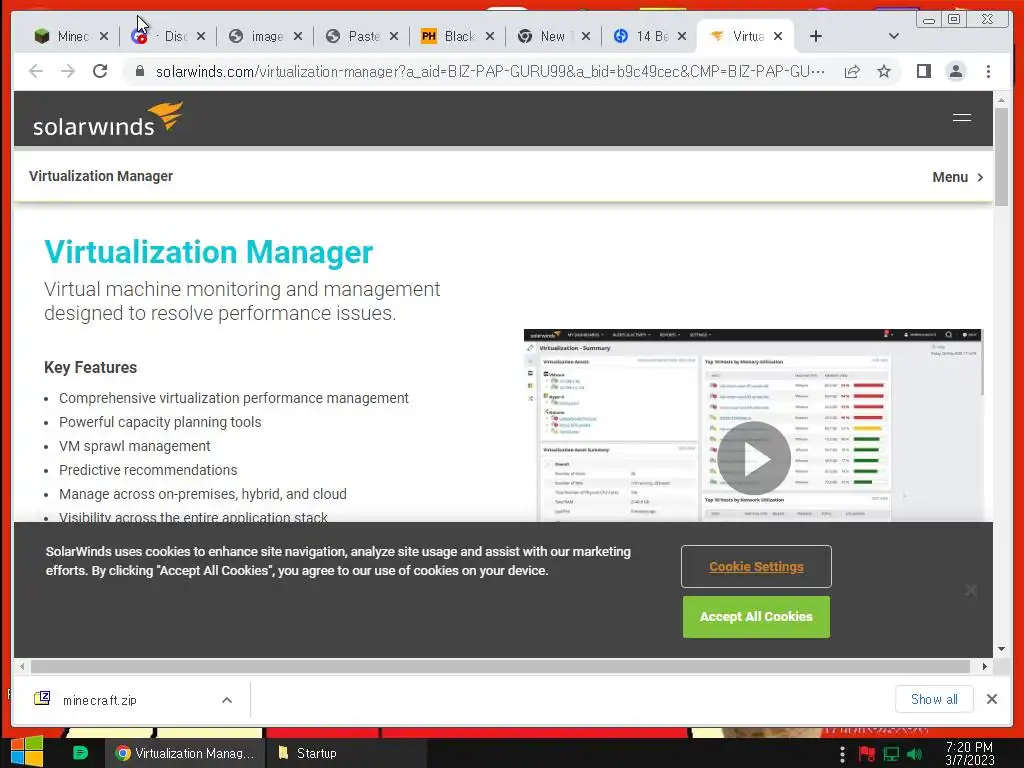Open Chrome's three-dot menu
Screen dimensions: 1024x768
coord(988,71)
